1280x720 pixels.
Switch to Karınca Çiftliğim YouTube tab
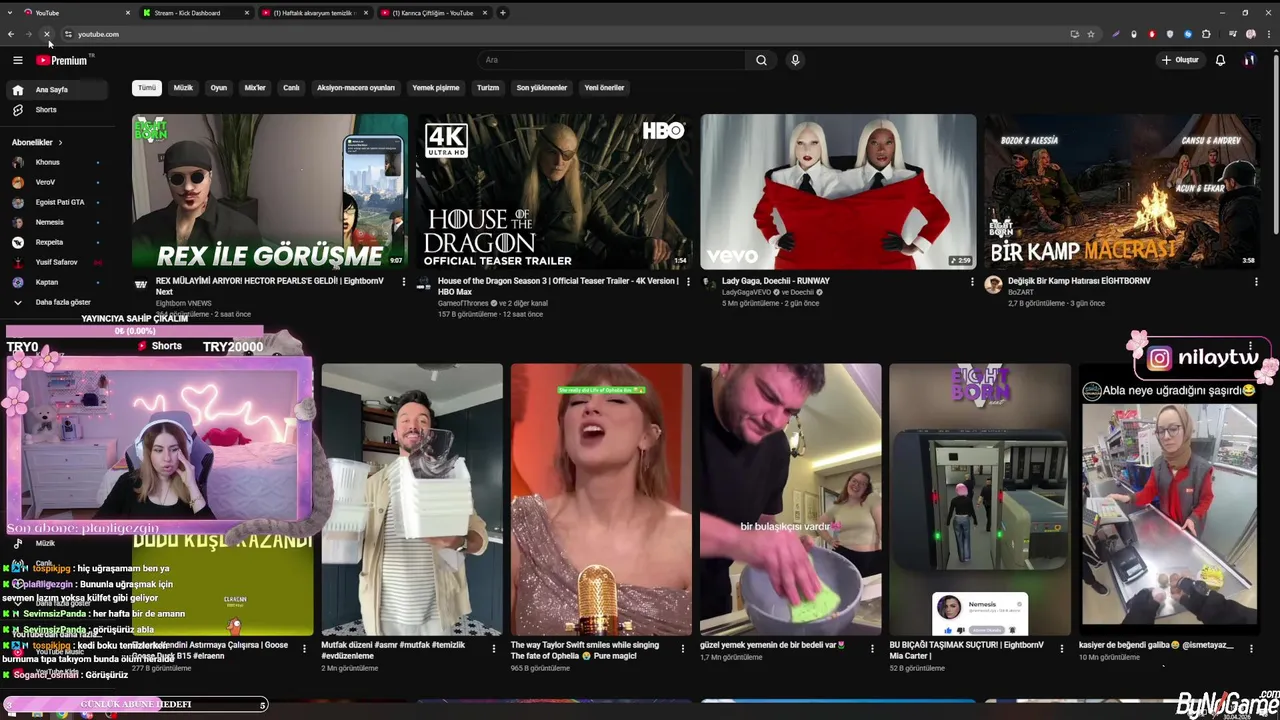point(433,13)
